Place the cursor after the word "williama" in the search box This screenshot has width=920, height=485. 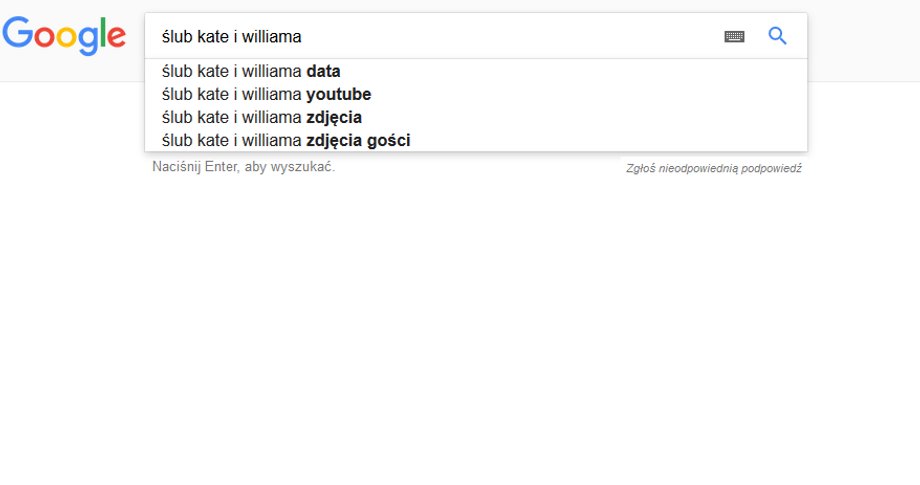click(303, 36)
